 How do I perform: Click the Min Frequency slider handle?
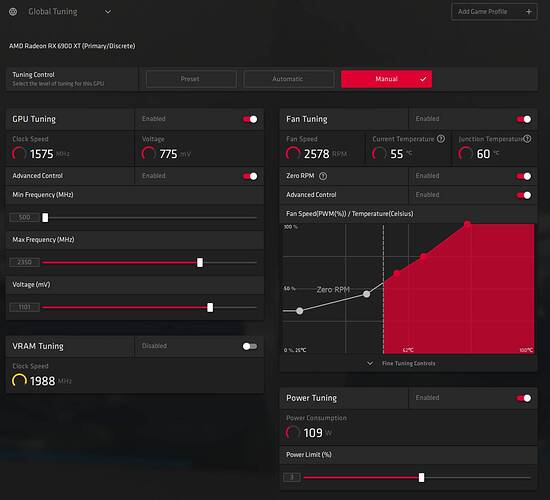pos(45,218)
